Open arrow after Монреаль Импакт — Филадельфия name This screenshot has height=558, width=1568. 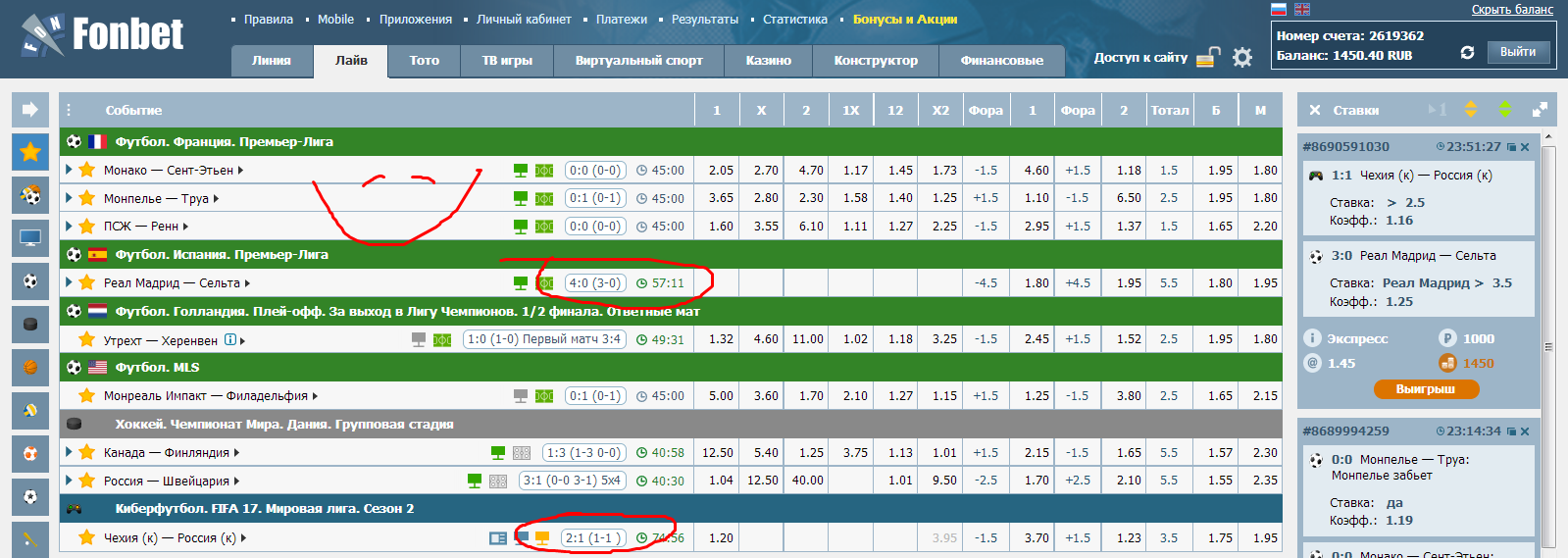tap(315, 396)
